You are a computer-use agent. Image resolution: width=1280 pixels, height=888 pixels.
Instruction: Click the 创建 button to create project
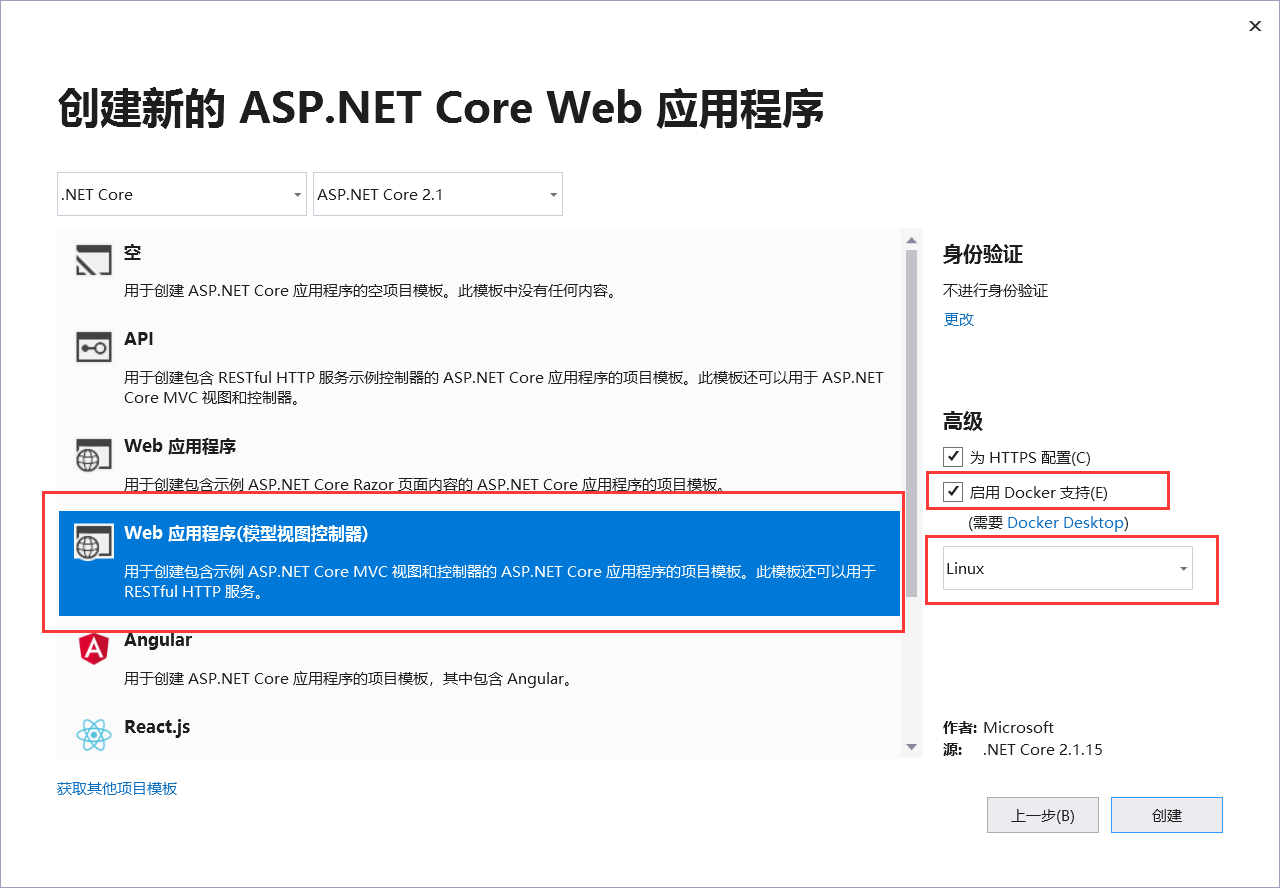1166,814
